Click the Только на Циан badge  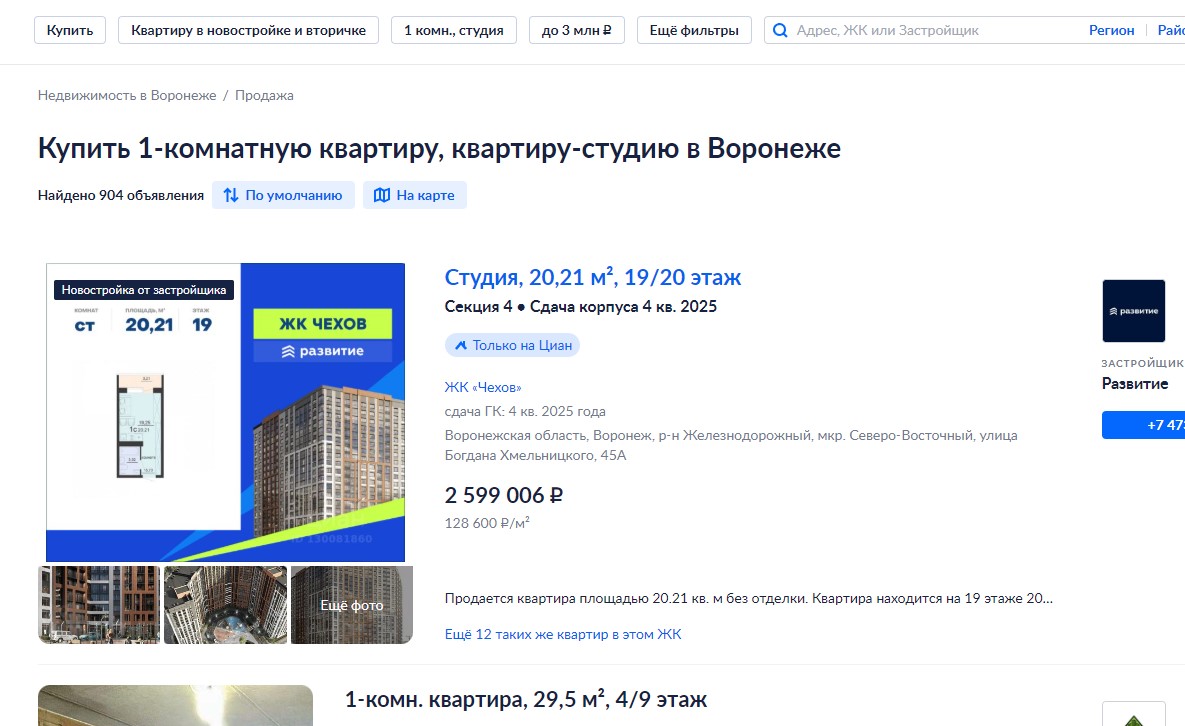tap(512, 345)
